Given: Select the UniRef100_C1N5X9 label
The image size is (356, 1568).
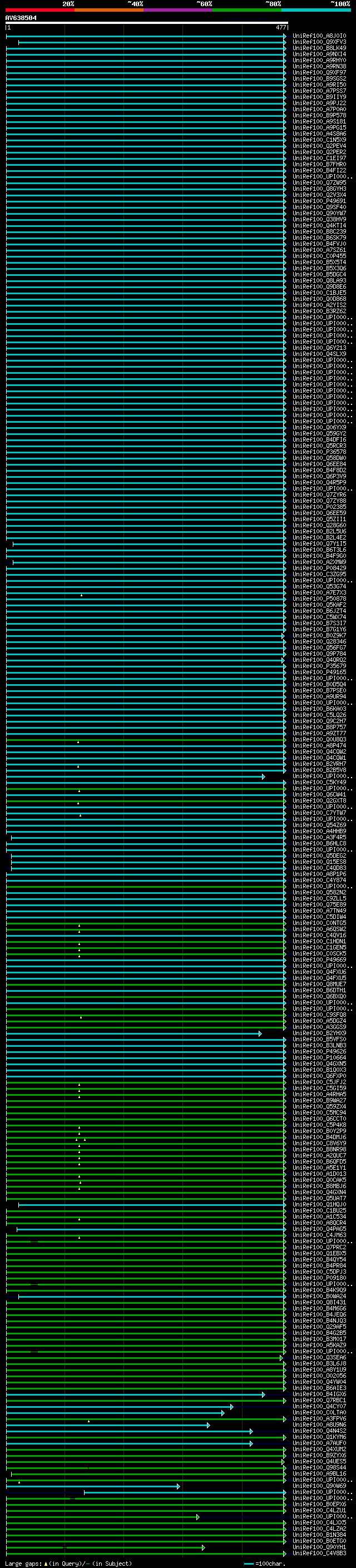Looking at the screenshot, I should tap(319, 140).
